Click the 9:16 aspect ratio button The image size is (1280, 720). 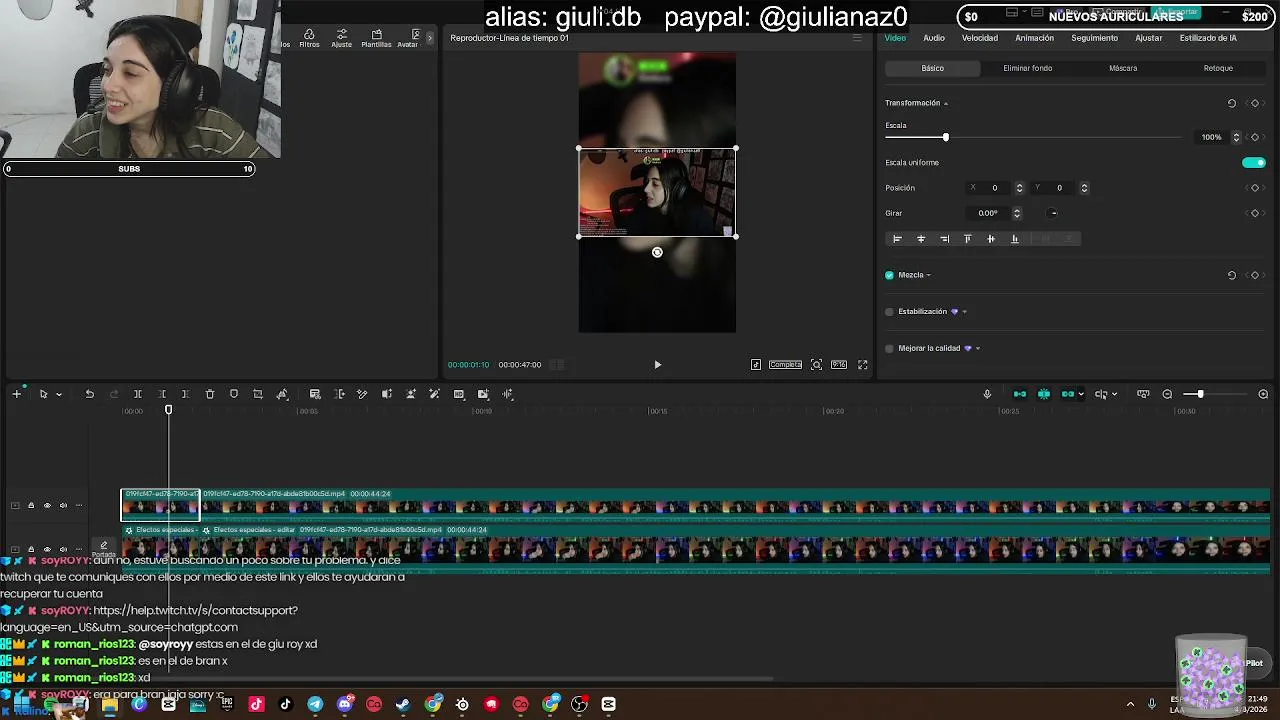pos(839,365)
